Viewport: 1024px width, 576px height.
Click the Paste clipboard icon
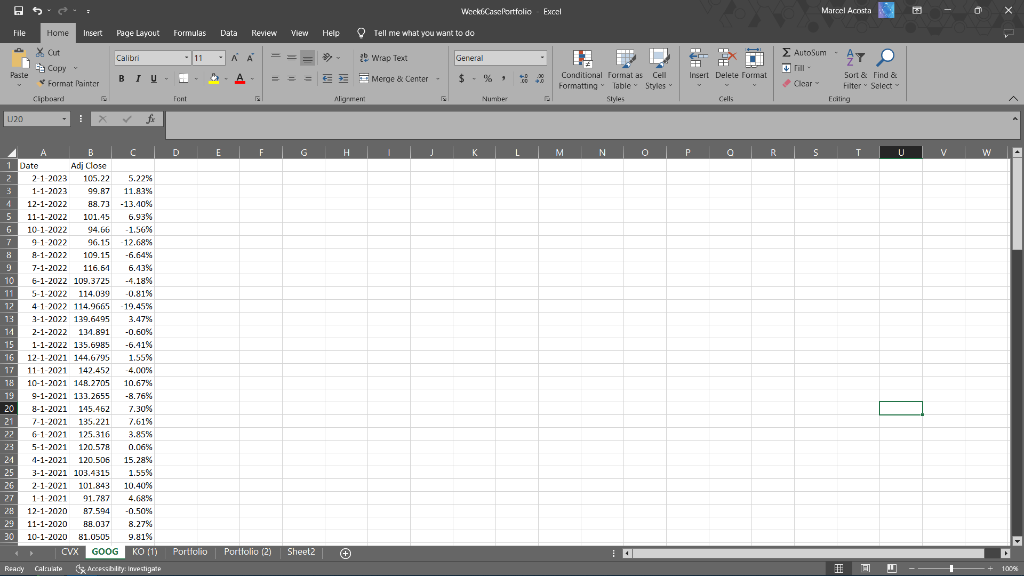[x=20, y=59]
